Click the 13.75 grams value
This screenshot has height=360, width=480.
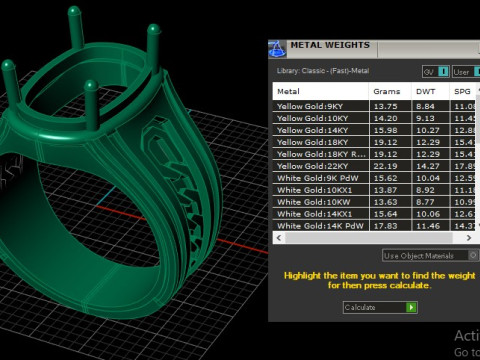tap(385, 106)
